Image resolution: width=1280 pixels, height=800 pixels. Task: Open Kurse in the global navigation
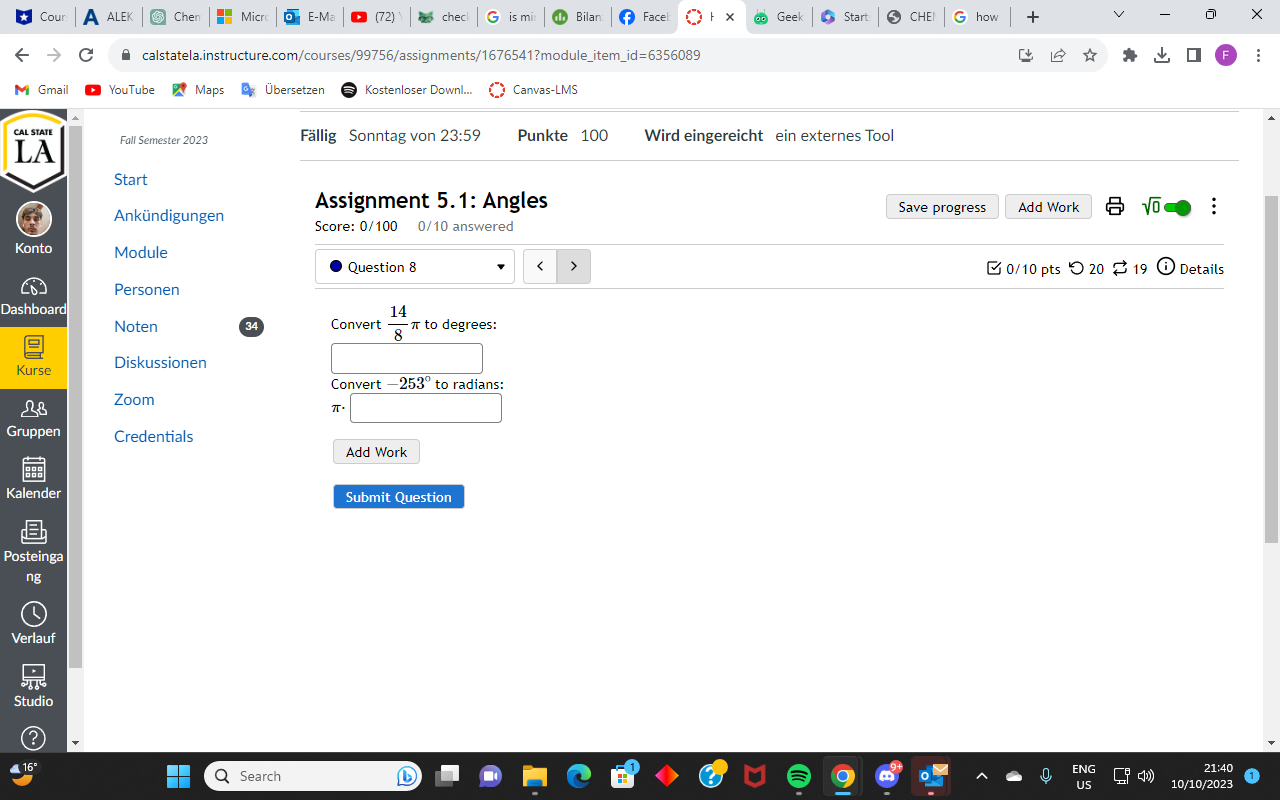tap(34, 357)
